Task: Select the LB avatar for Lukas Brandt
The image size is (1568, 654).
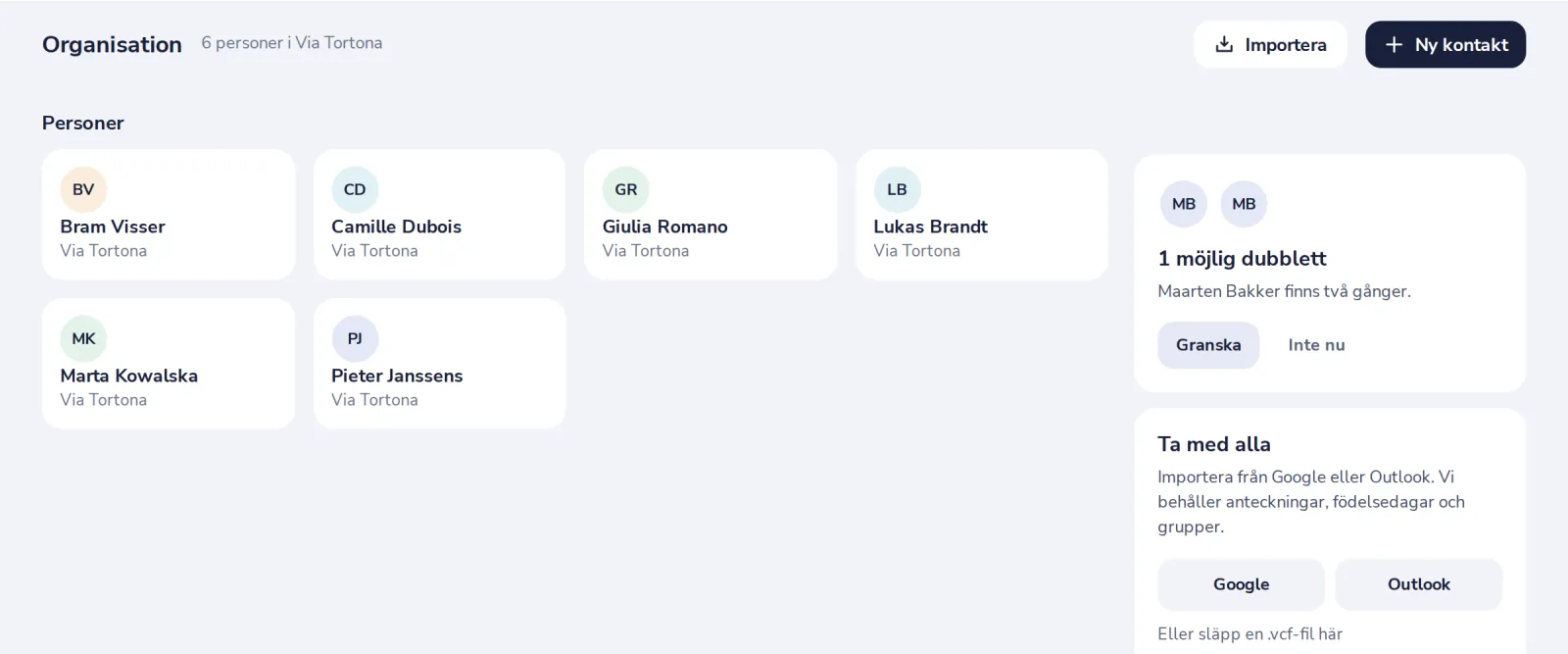Action: pyautogui.click(x=897, y=189)
